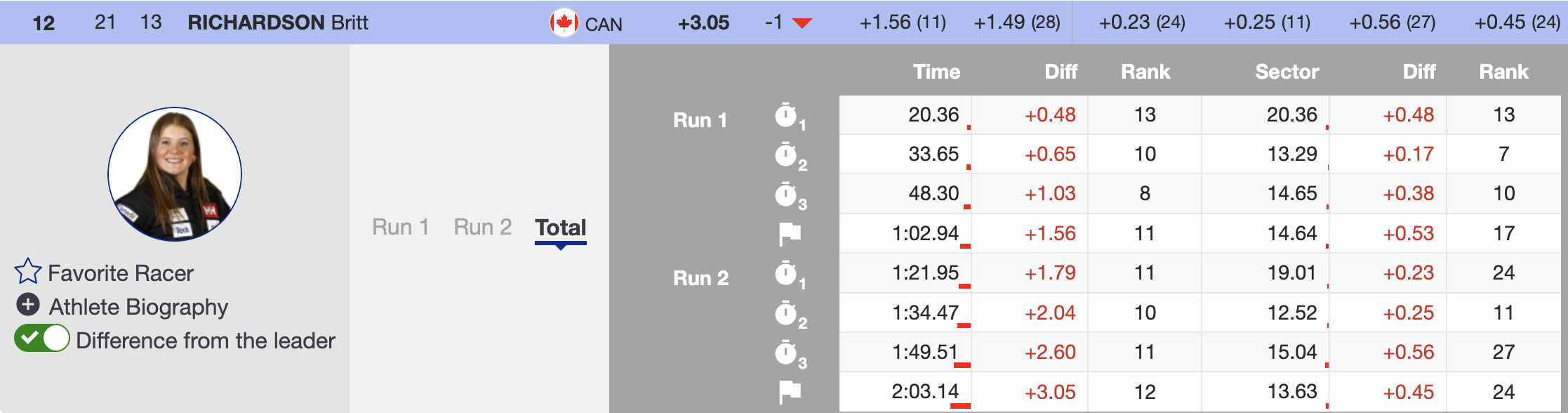This screenshot has width=1568, height=413.
Task: Collapse the RICHARDSON Britt result row
Action: [278, 22]
